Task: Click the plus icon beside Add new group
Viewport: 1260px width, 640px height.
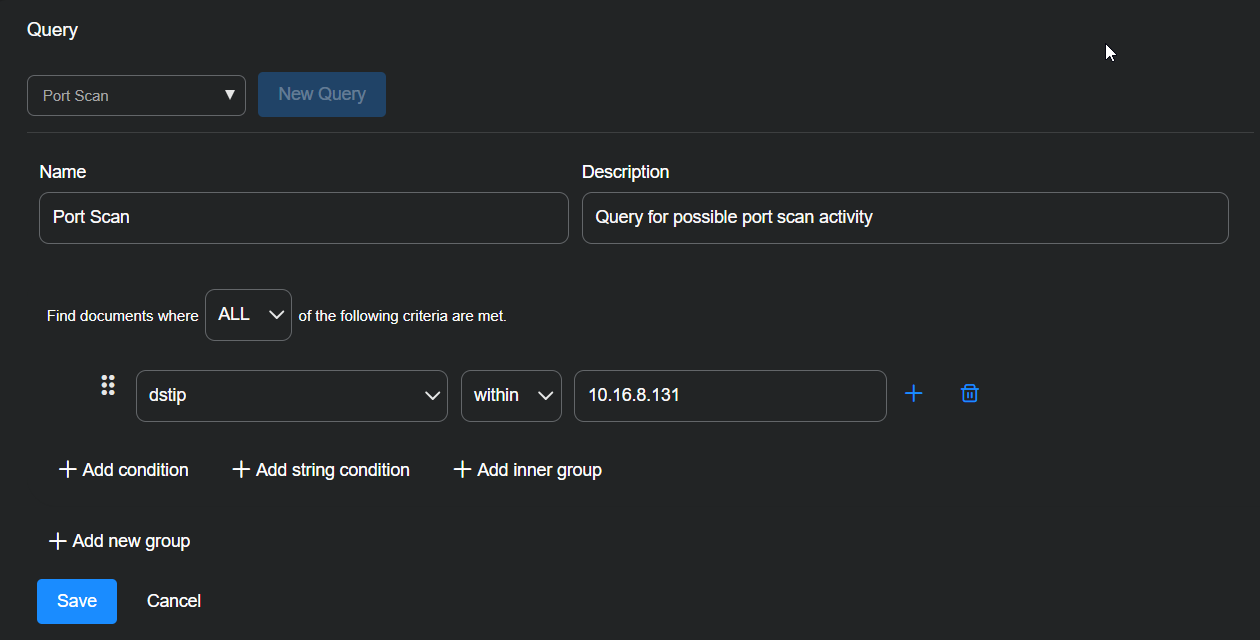Action: pyautogui.click(x=58, y=541)
